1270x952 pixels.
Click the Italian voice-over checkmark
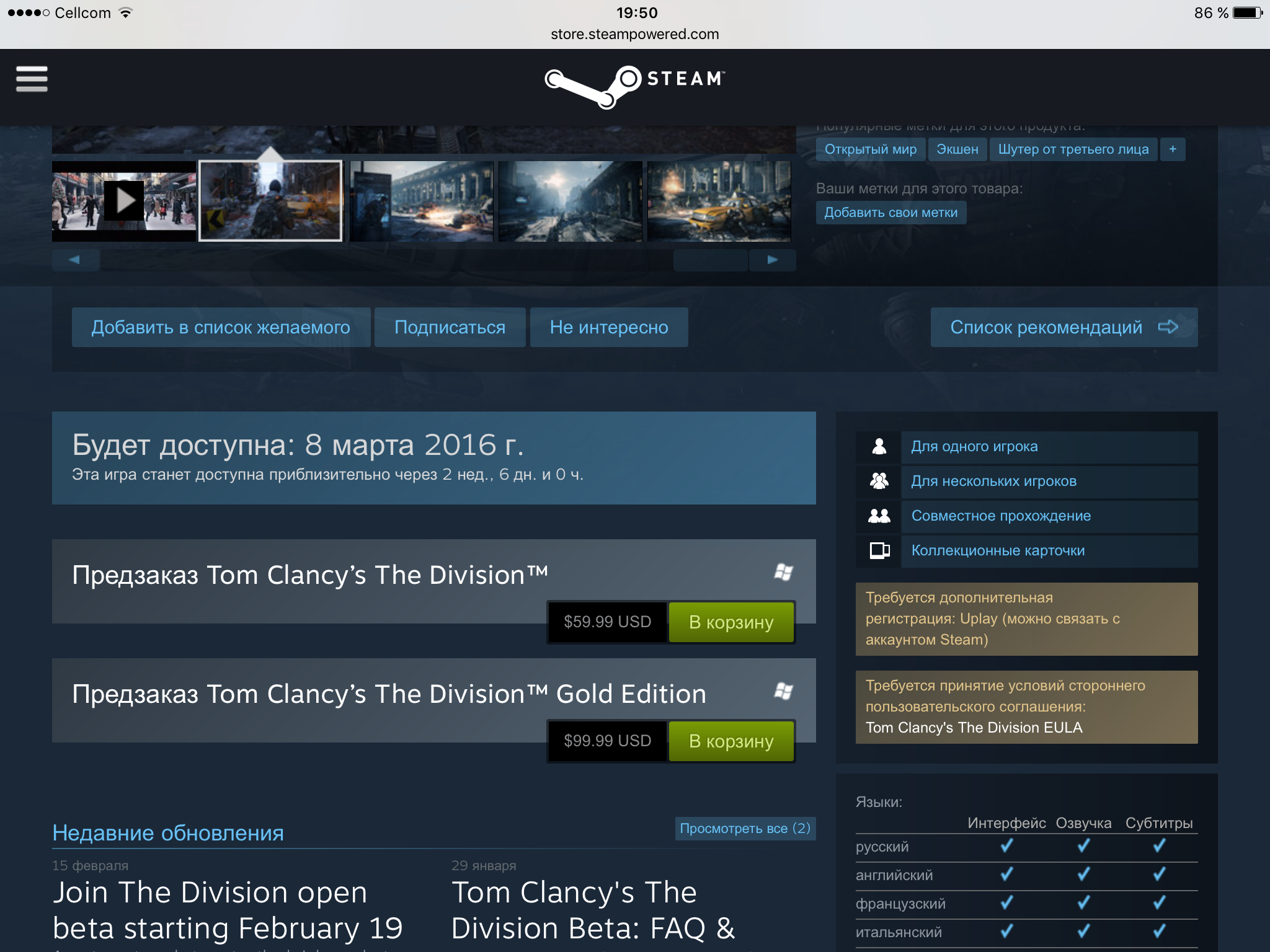[x=1083, y=932]
